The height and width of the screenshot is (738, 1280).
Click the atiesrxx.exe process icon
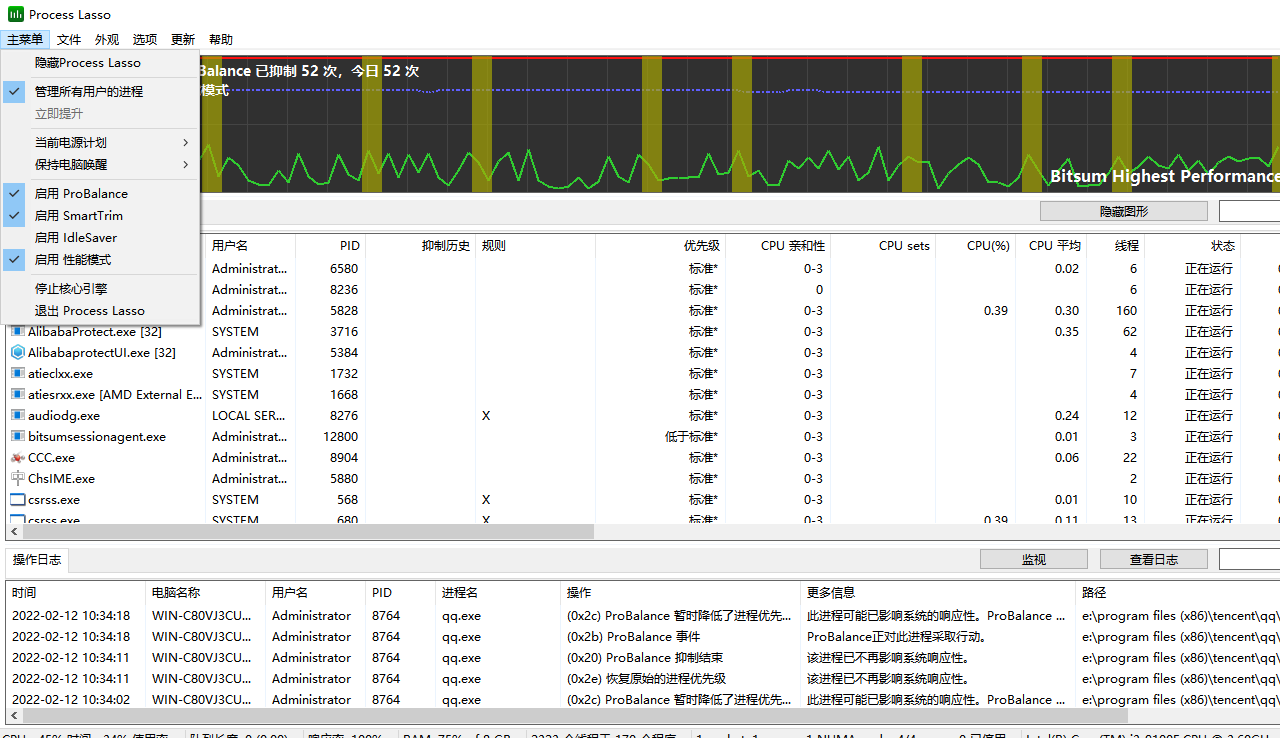coord(18,394)
